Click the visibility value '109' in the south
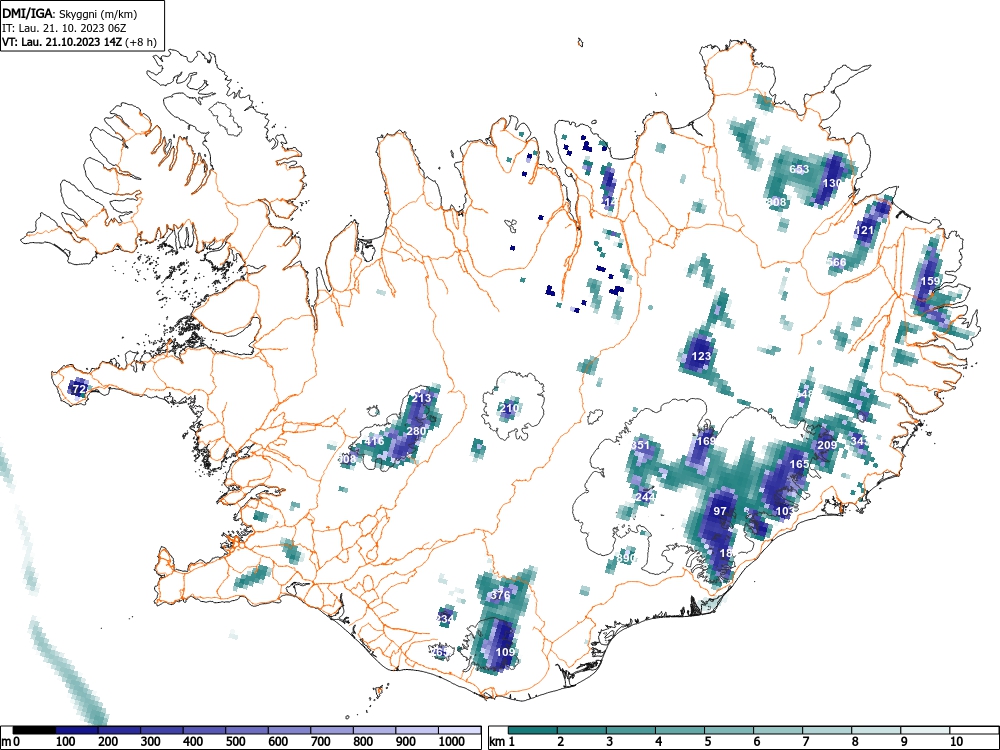This screenshot has width=1000, height=750. [505, 652]
